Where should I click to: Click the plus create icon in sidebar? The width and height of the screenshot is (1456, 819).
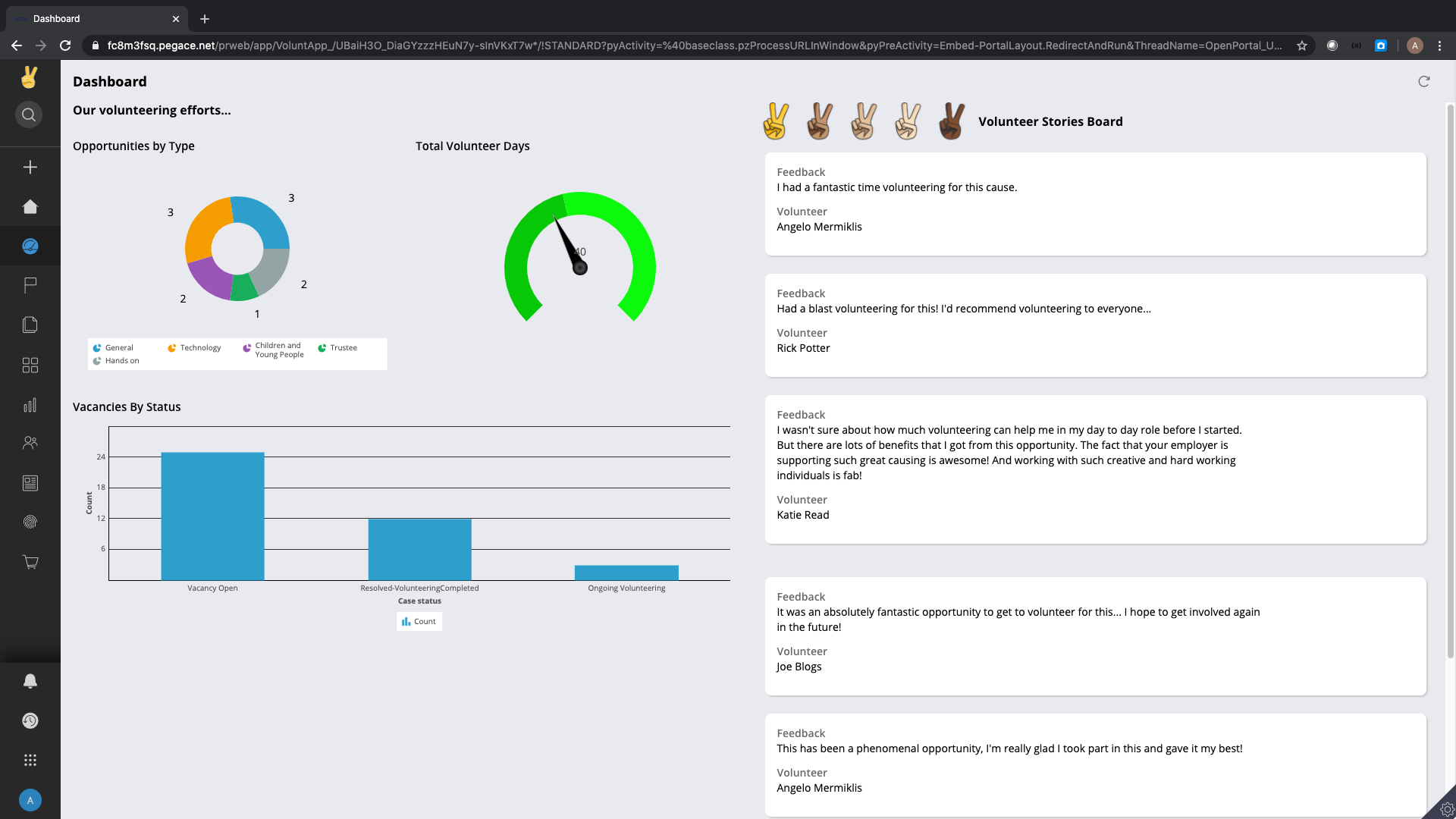pos(30,167)
